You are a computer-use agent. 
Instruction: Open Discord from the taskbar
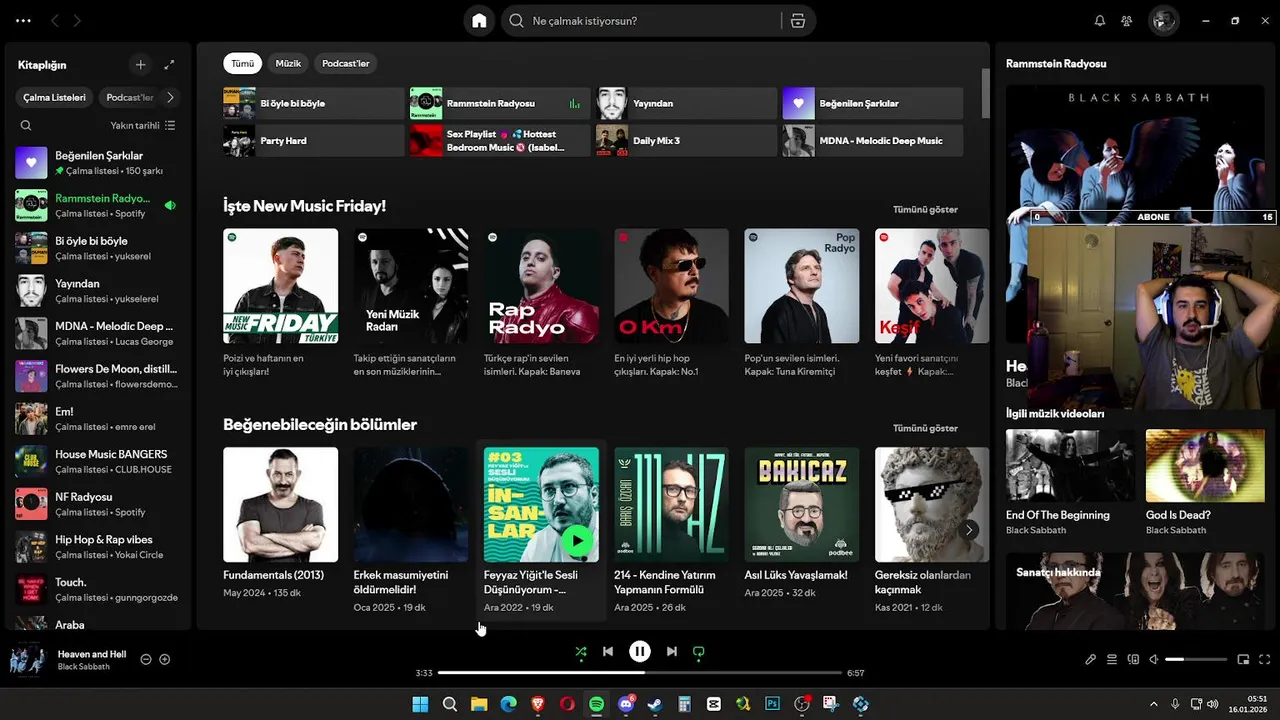click(x=626, y=704)
